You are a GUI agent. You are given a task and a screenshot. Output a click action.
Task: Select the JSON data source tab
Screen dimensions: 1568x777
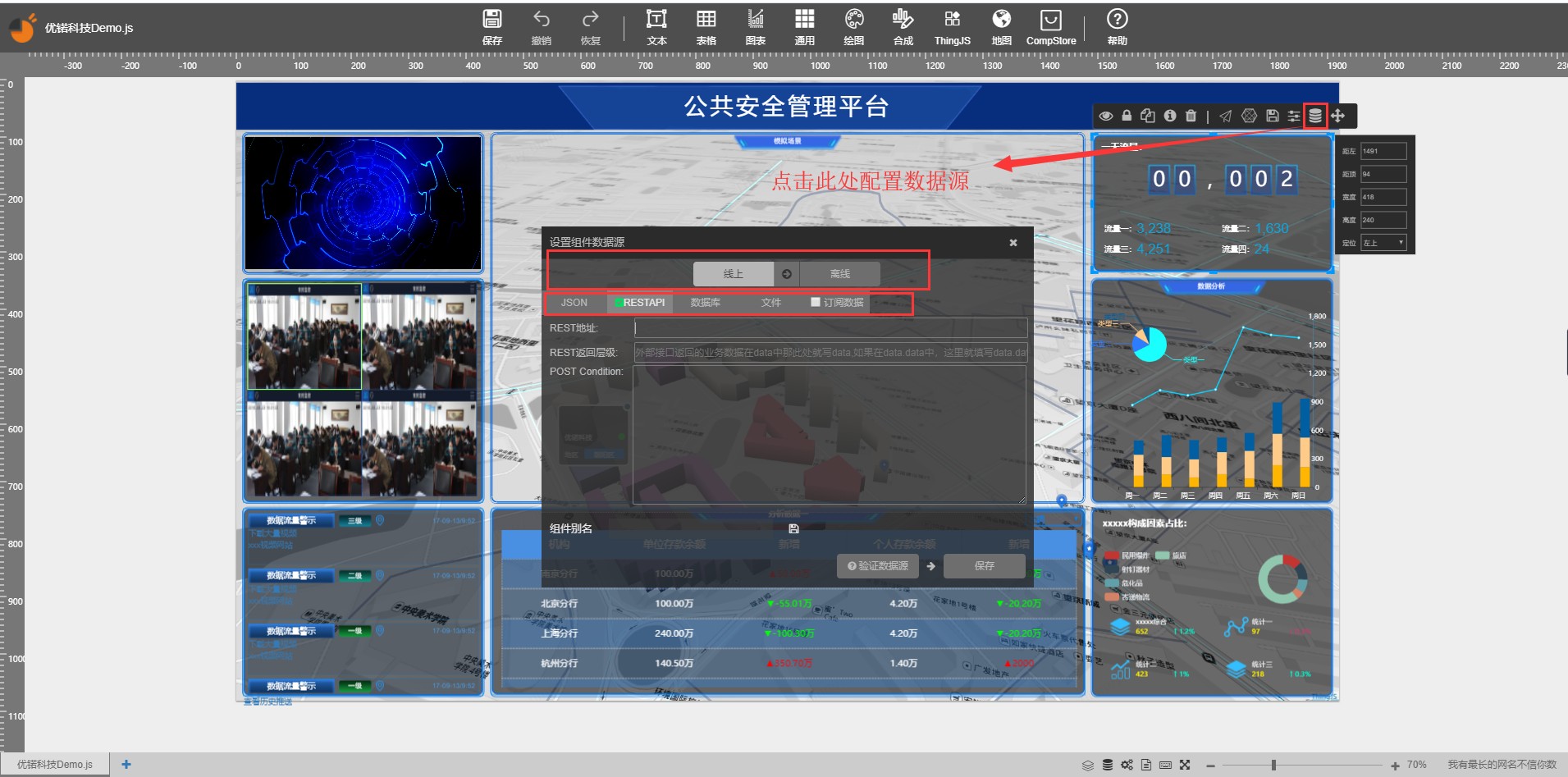coord(574,303)
